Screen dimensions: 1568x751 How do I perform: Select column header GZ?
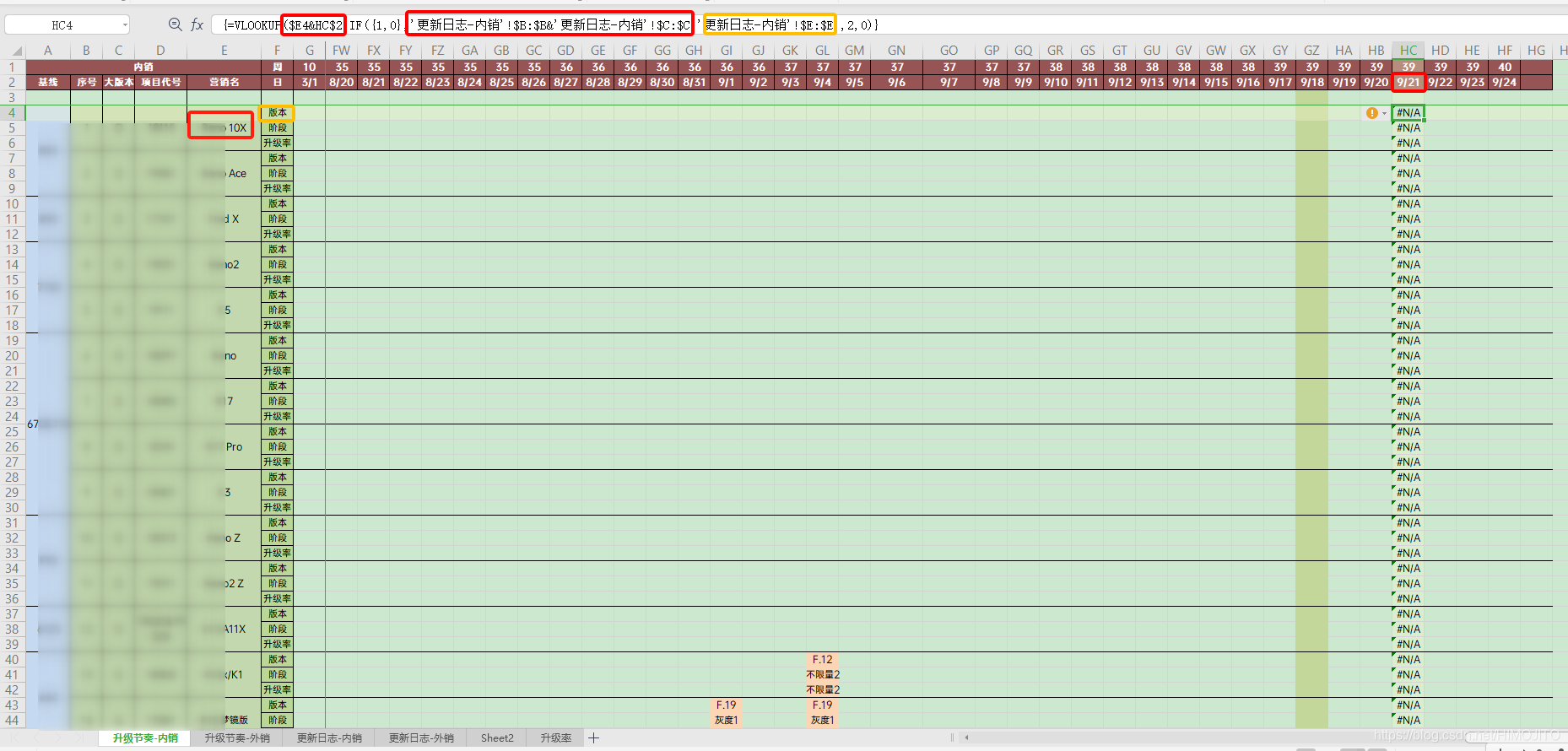[1312, 51]
